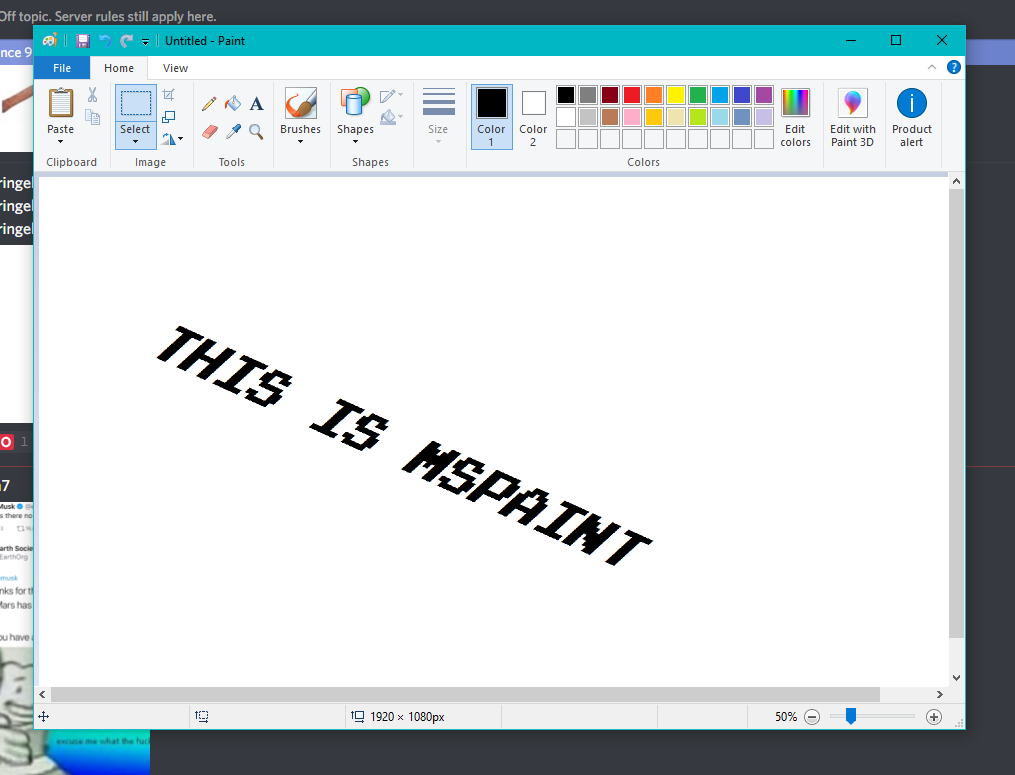Save the file using the floppy disk icon
Screen dimensions: 1015x775
point(83,41)
